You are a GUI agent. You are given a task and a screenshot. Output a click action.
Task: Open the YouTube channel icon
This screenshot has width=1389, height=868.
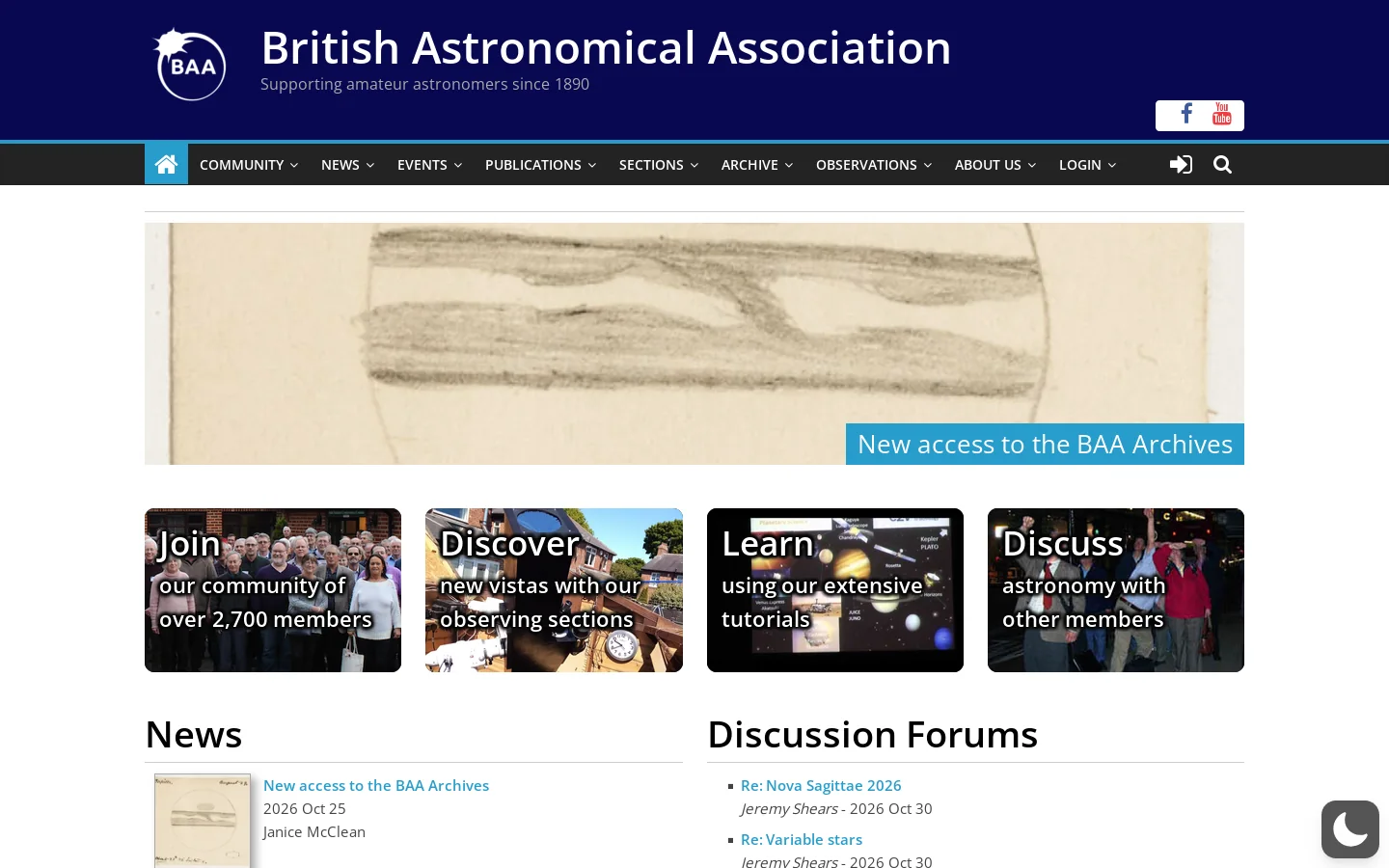point(1222,114)
